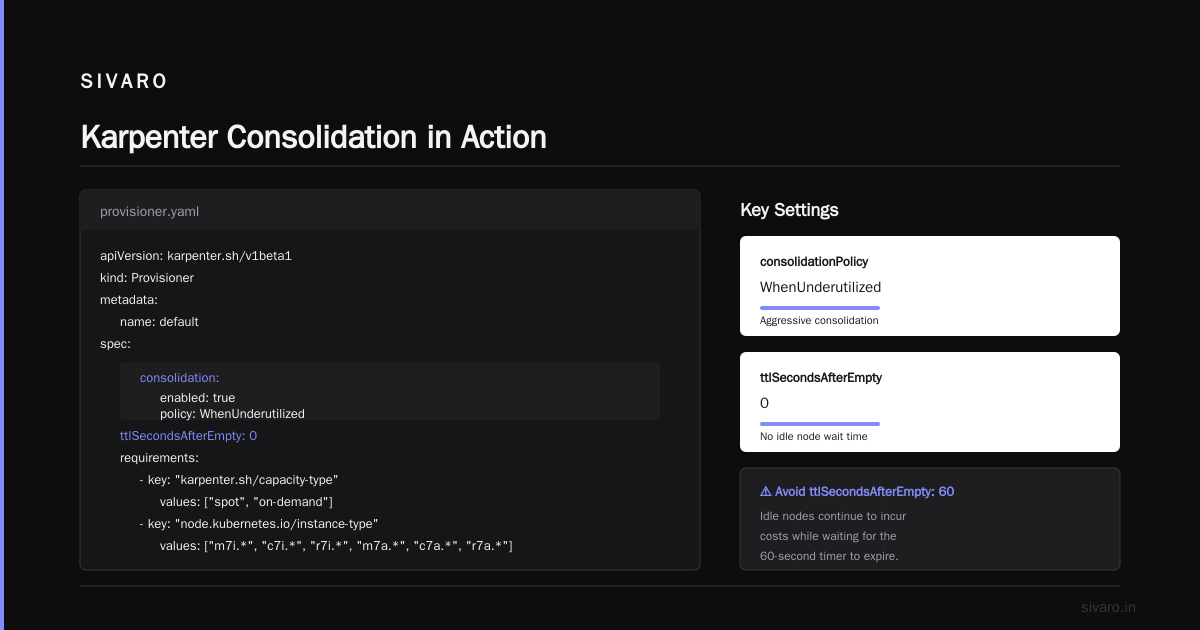Click the 'Key Settings' heading
The image size is (1200, 630).
pos(789,210)
